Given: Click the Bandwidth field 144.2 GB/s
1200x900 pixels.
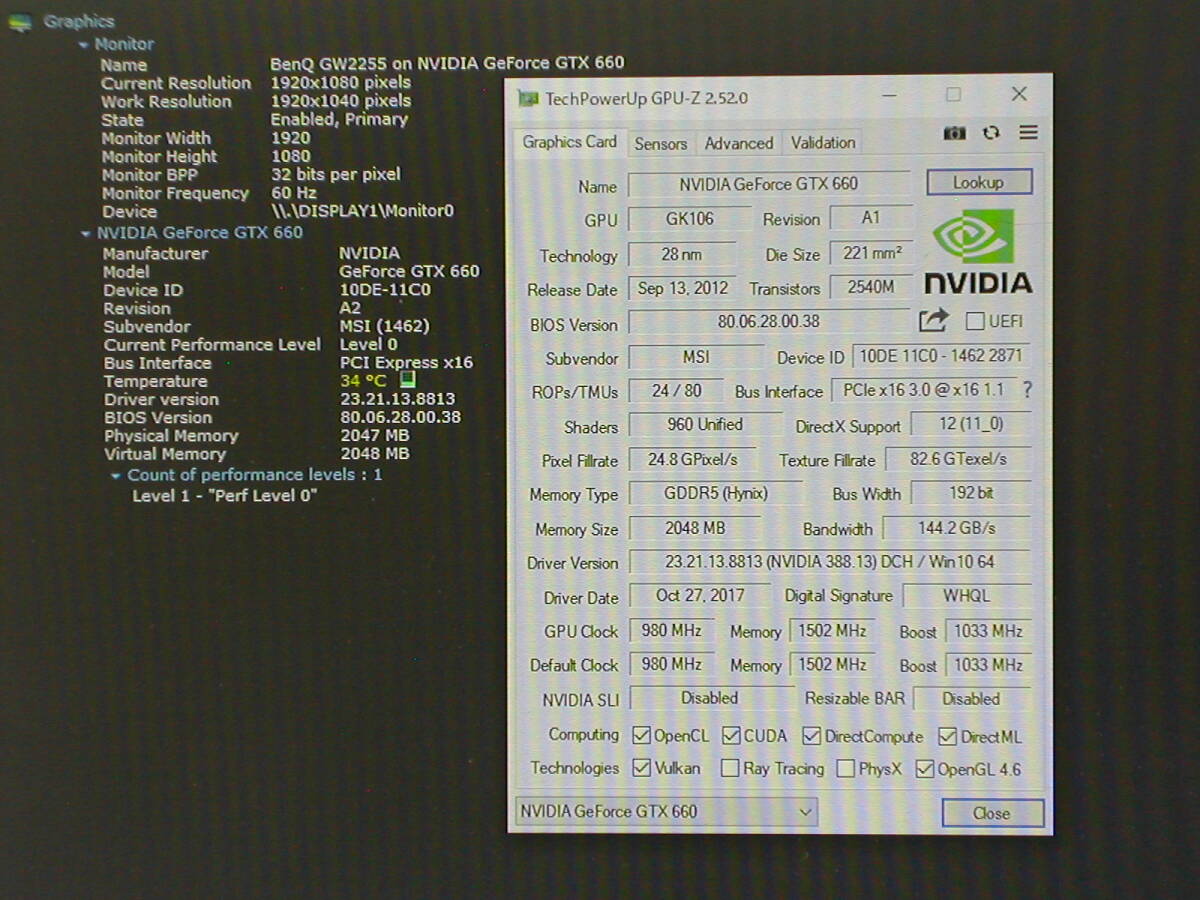Looking at the screenshot, I should (x=956, y=528).
